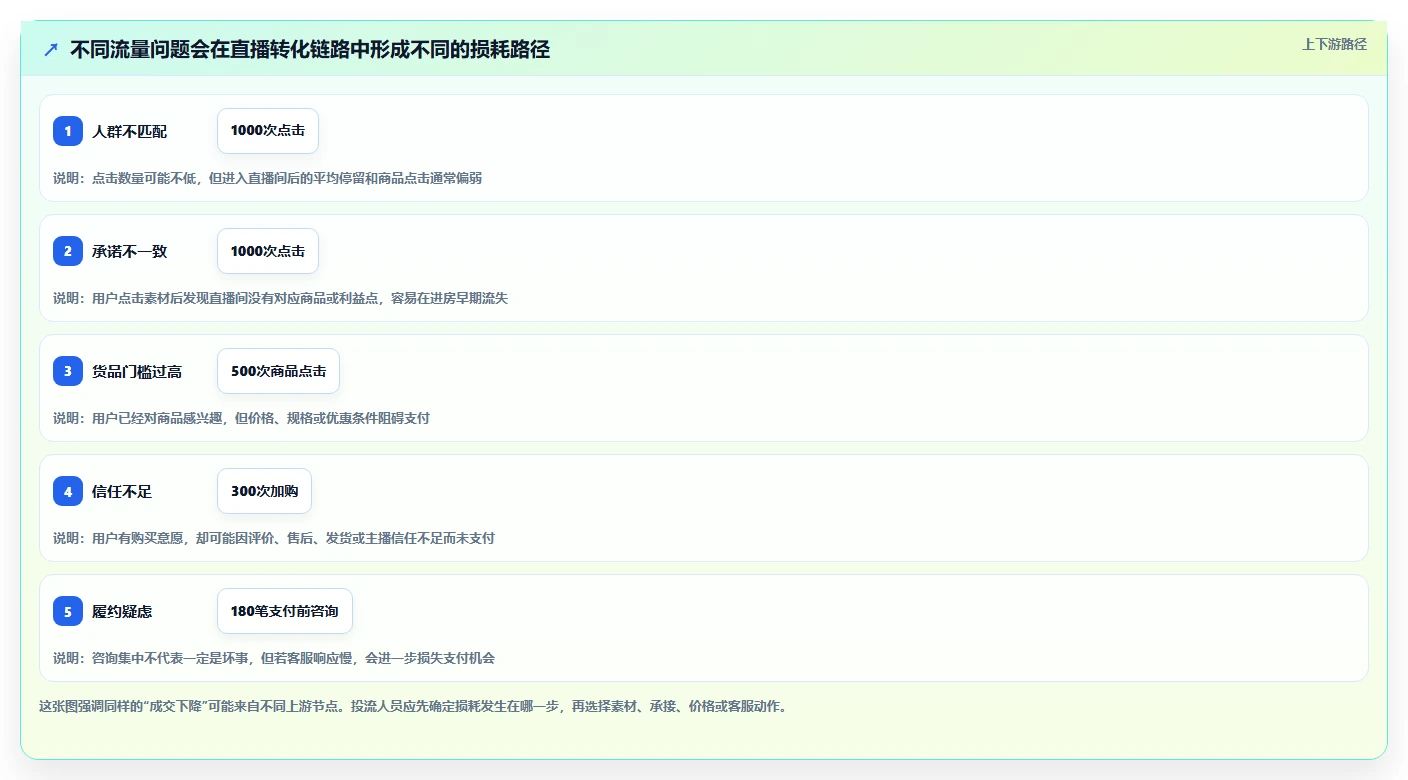Click the 500次商品点击 chip

278,371
